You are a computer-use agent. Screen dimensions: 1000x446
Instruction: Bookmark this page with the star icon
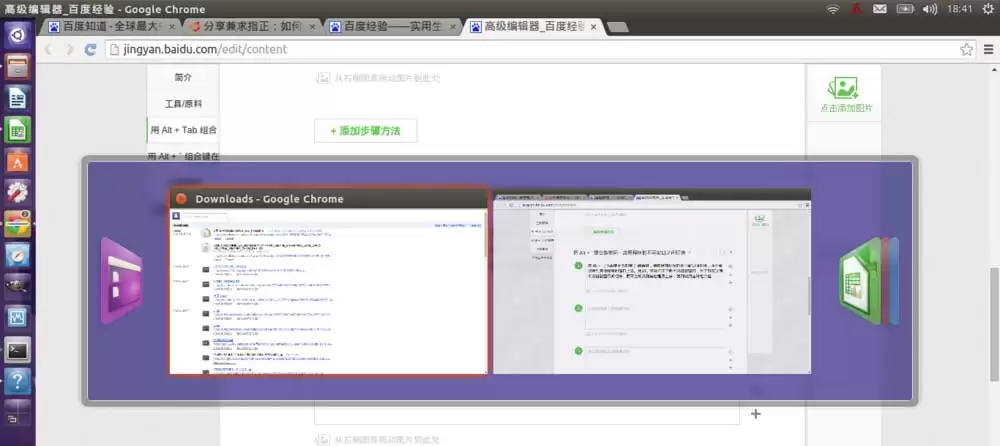pyautogui.click(x=967, y=49)
